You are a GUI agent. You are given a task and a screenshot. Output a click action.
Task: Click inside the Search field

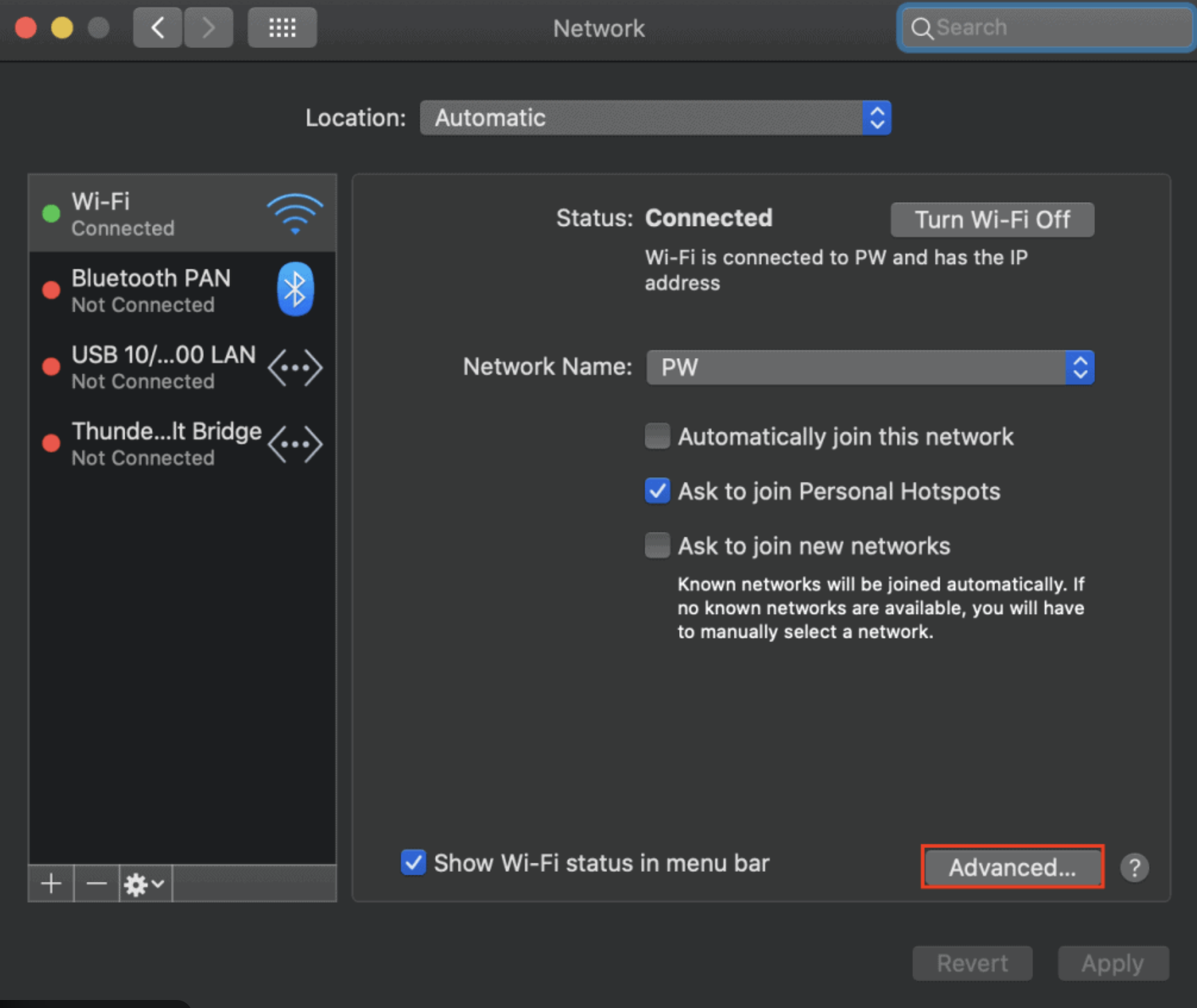(x=1044, y=27)
